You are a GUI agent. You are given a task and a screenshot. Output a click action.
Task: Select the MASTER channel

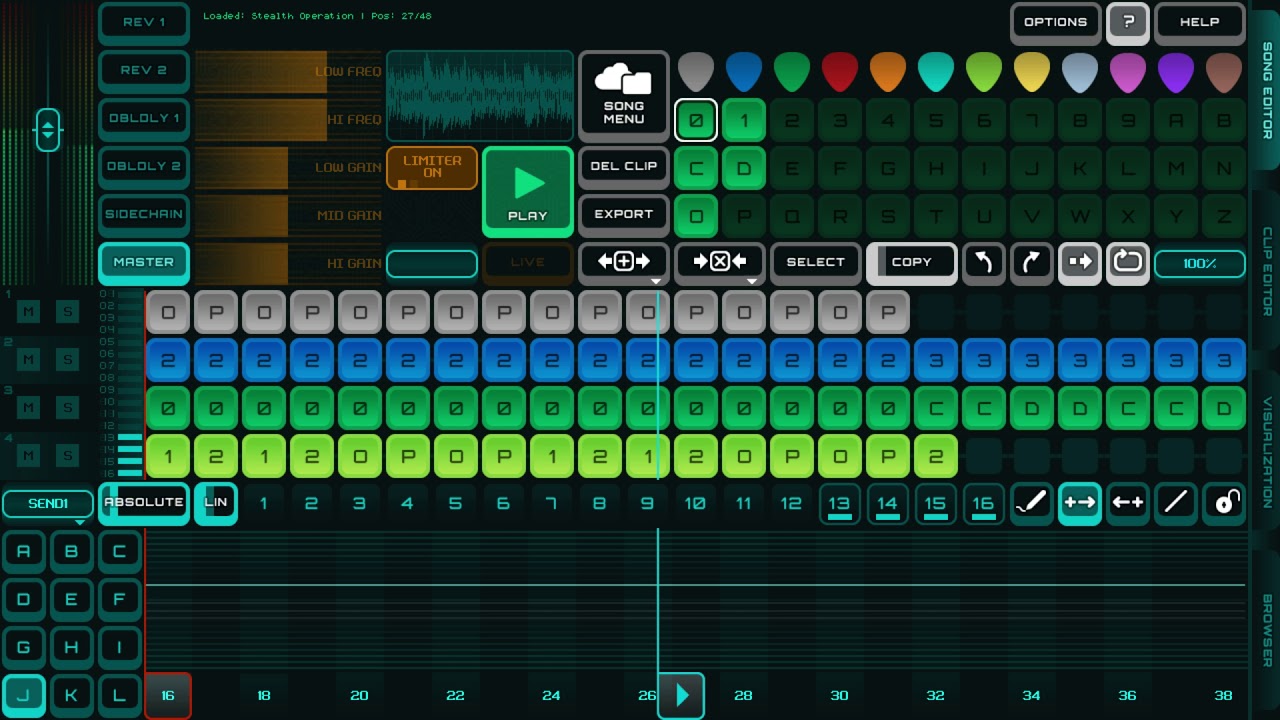click(144, 262)
